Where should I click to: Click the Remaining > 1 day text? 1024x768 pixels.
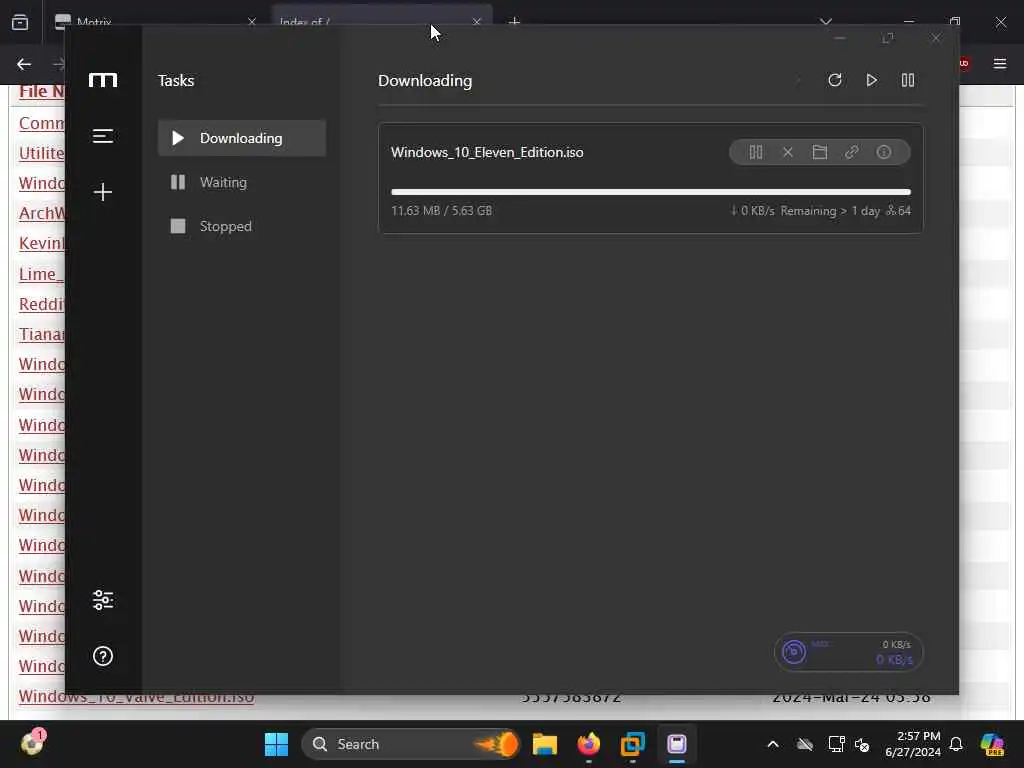(830, 211)
